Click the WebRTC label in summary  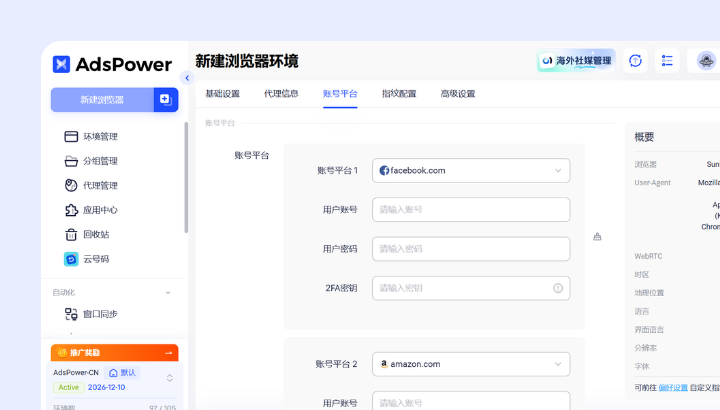(x=648, y=256)
